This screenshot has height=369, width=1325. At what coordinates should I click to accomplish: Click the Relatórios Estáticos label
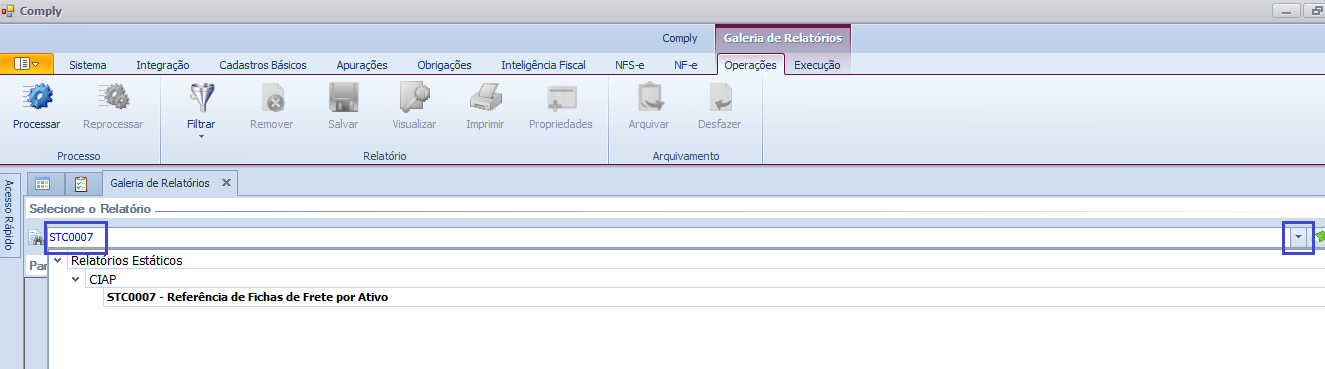point(127,260)
